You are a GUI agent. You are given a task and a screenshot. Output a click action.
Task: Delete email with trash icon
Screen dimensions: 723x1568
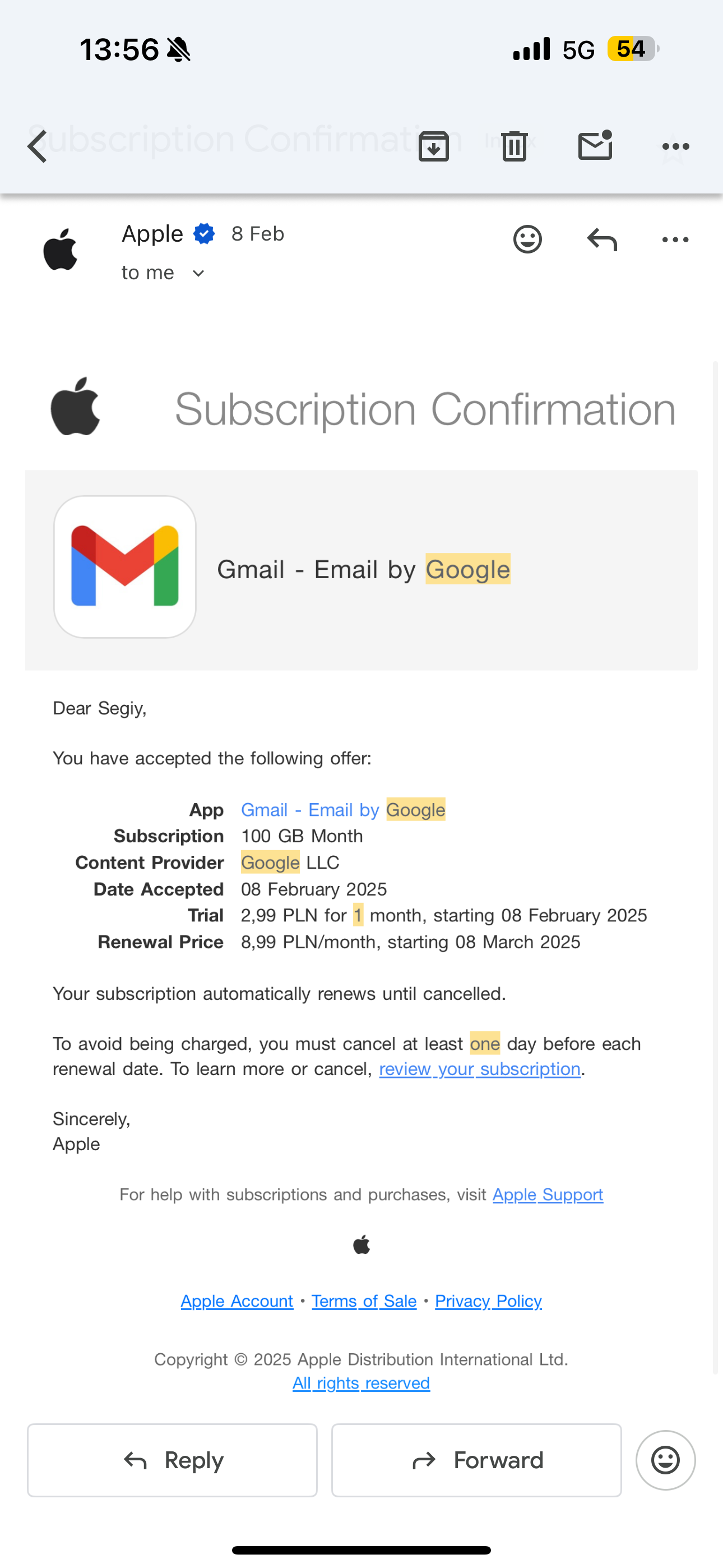pyautogui.click(x=515, y=146)
